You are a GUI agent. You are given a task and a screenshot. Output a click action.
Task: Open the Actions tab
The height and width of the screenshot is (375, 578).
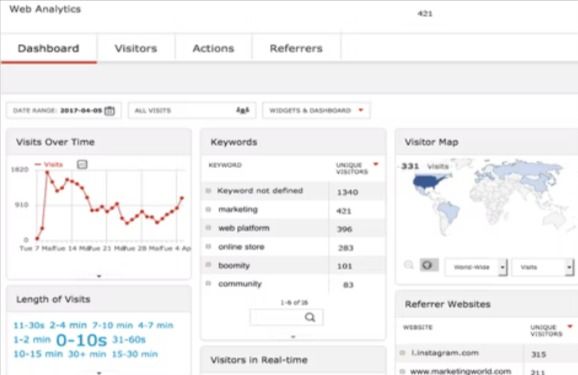click(213, 48)
